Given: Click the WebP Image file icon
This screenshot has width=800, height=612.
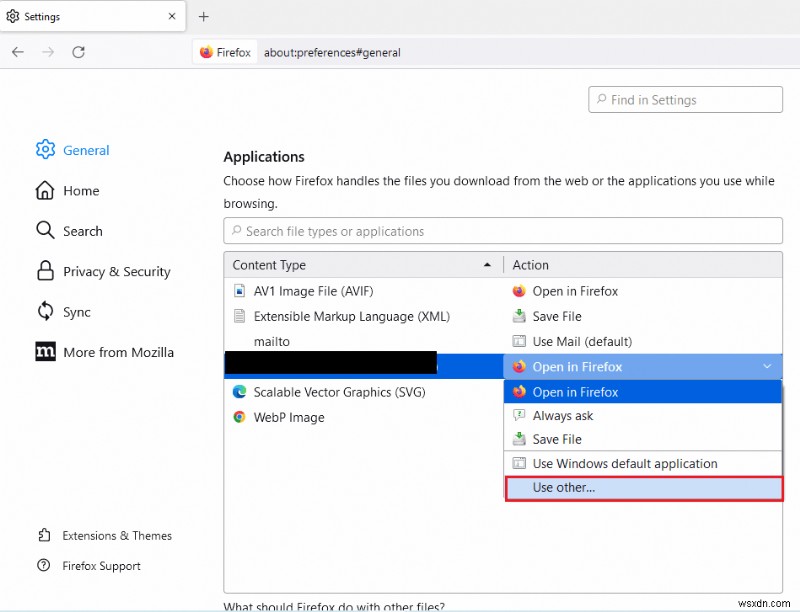Looking at the screenshot, I should [240, 417].
